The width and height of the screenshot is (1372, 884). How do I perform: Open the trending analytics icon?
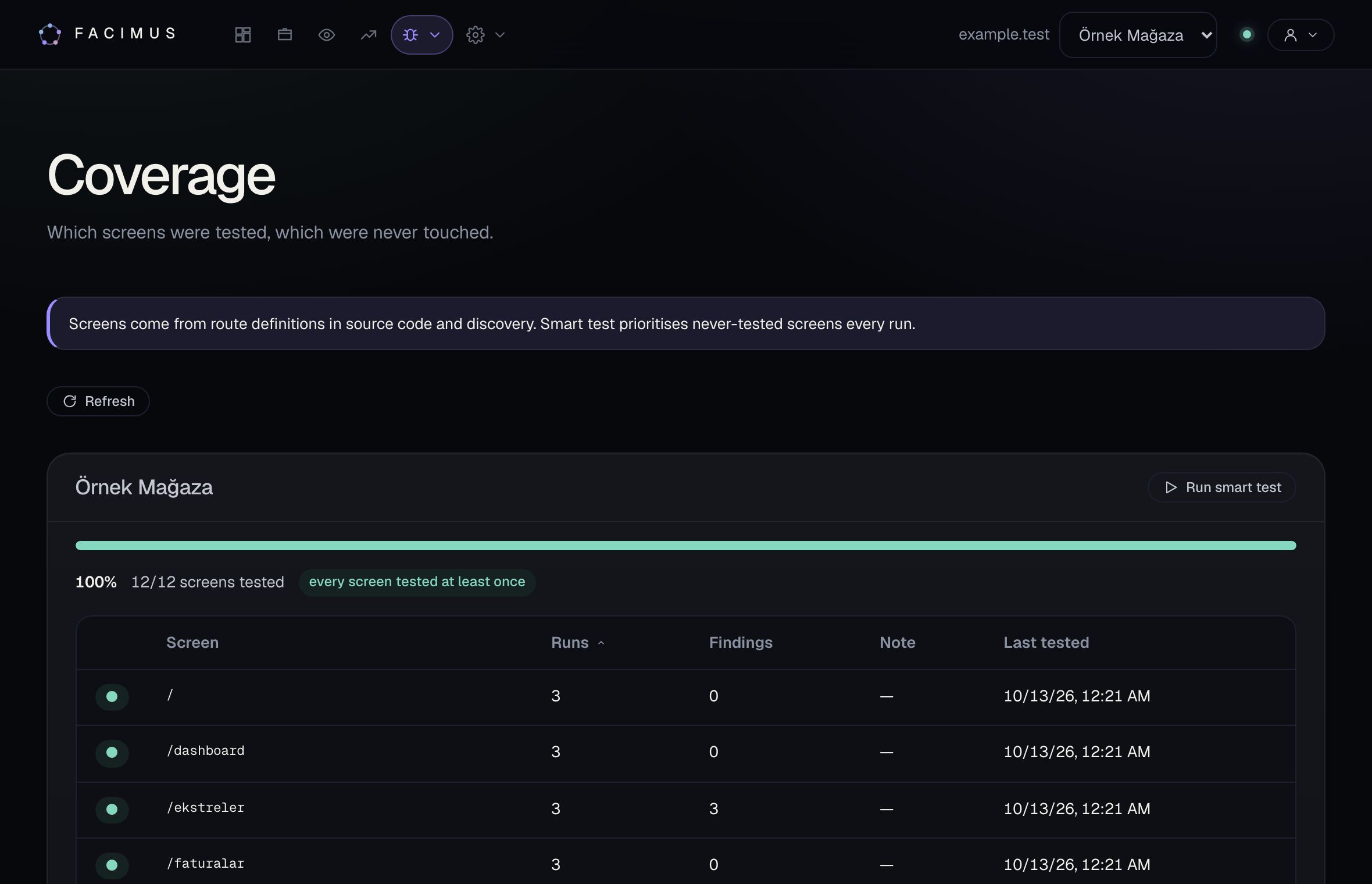coord(369,35)
